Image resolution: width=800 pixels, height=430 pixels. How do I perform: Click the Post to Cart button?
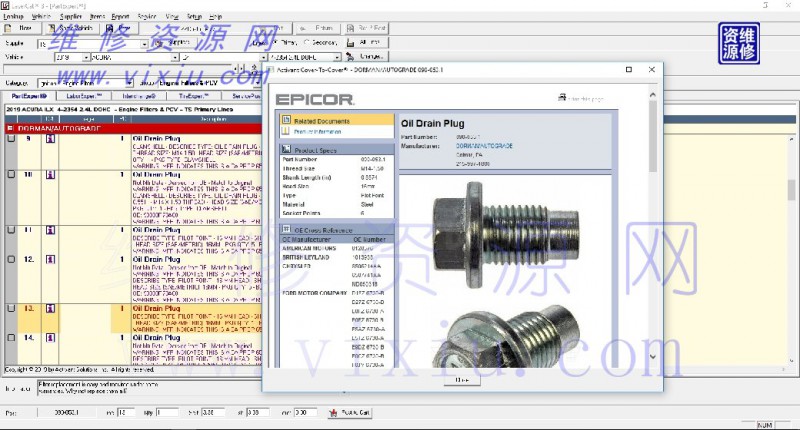[350, 412]
